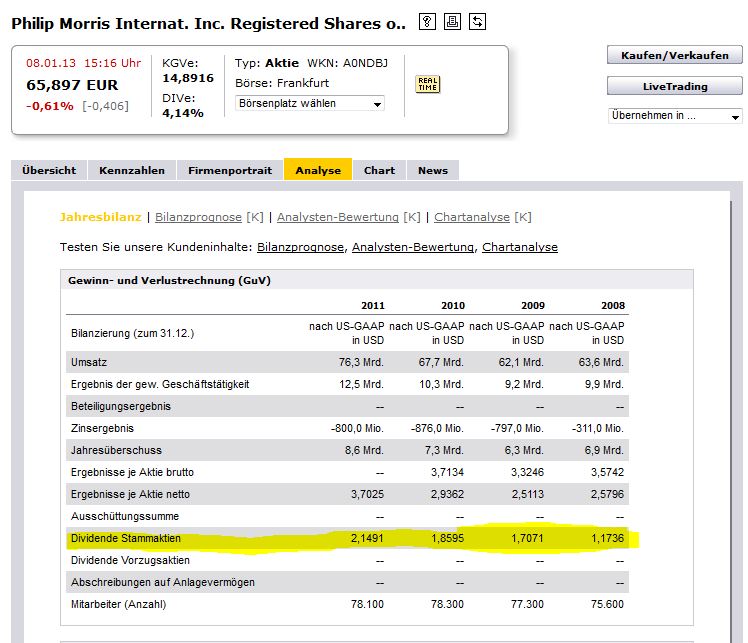Open the Bilanzprognose link in the sub-navigation
The height and width of the screenshot is (643, 748).
[x=198, y=217]
